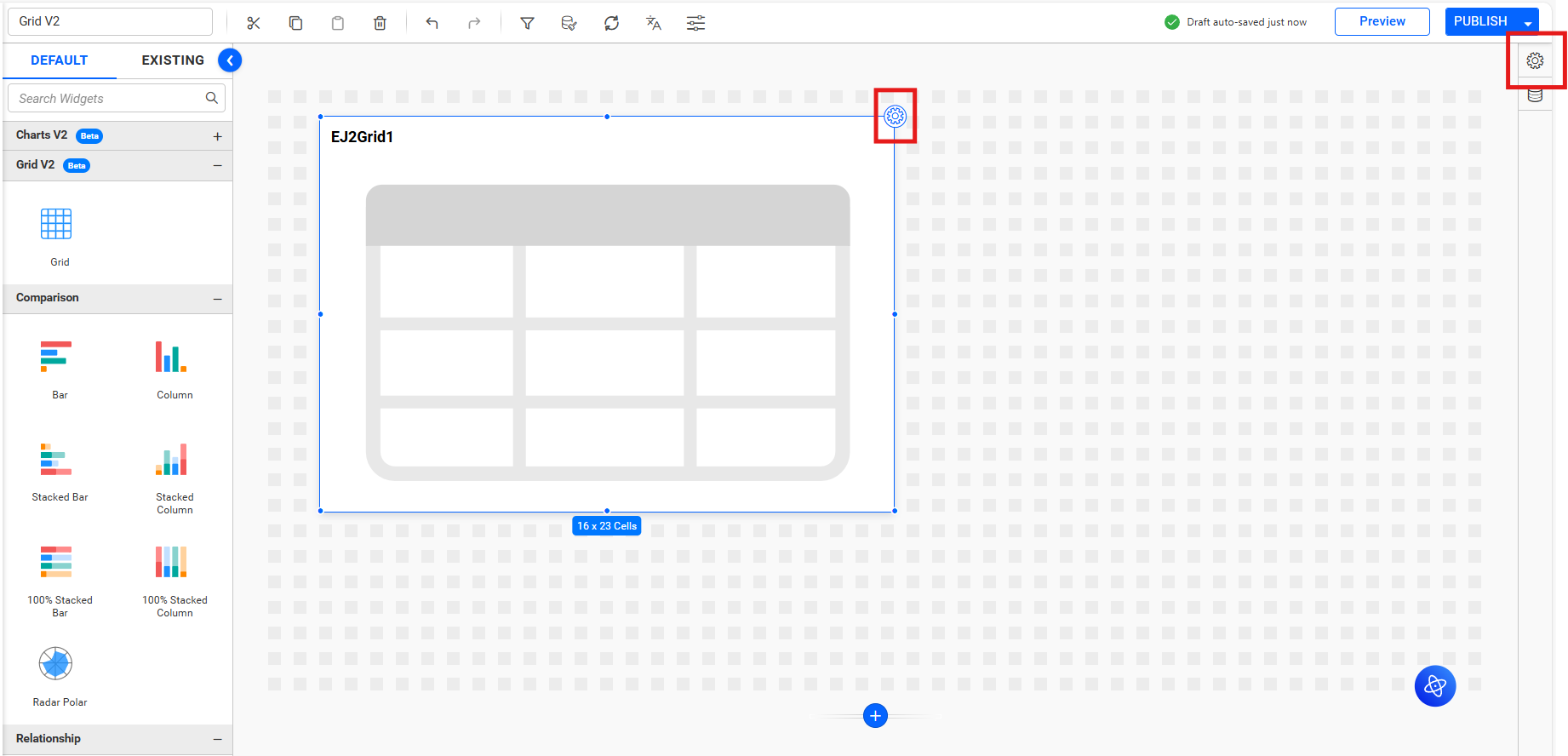1568x756 pixels.
Task: Open the translate language icon
Action: pos(653,23)
